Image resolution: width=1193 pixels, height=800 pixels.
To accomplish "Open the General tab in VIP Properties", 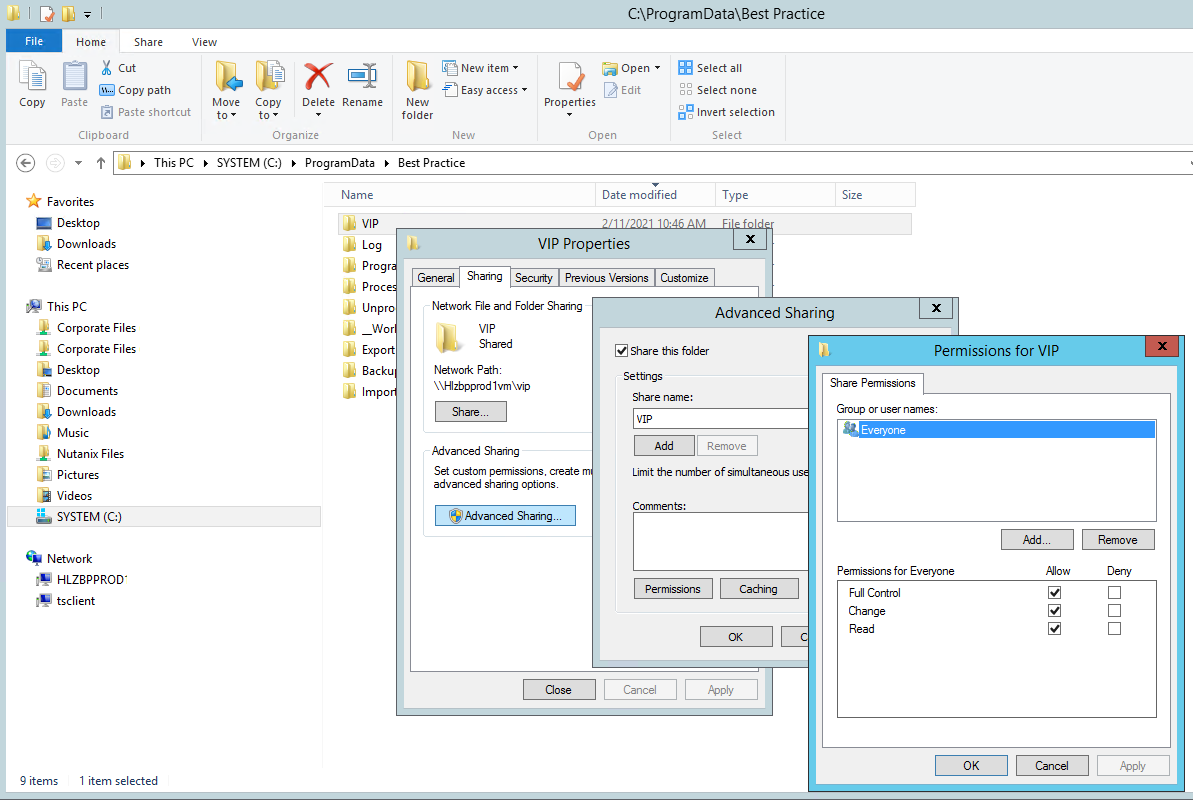I will [435, 278].
